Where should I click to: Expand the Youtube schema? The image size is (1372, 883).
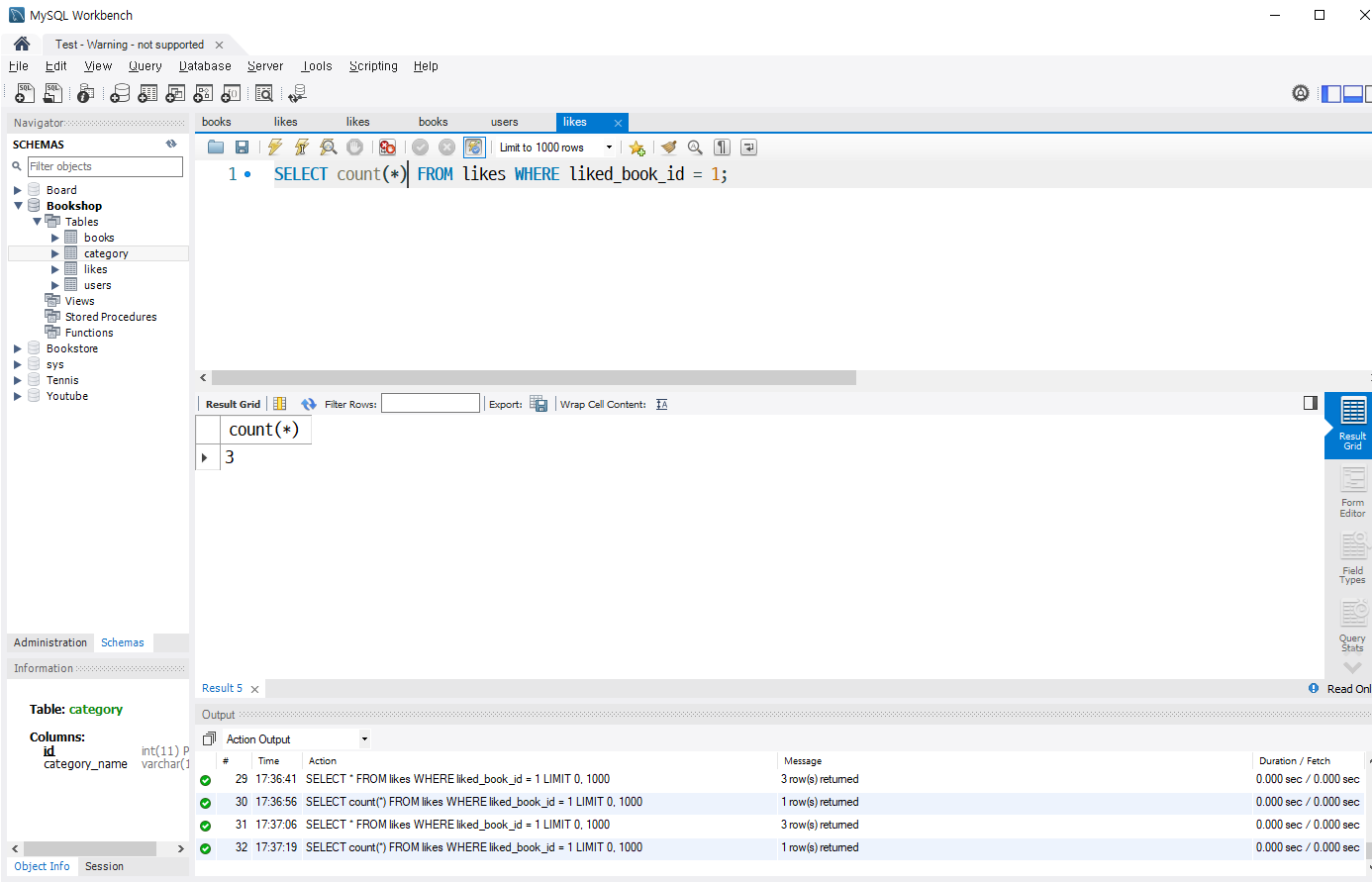pyautogui.click(x=17, y=396)
